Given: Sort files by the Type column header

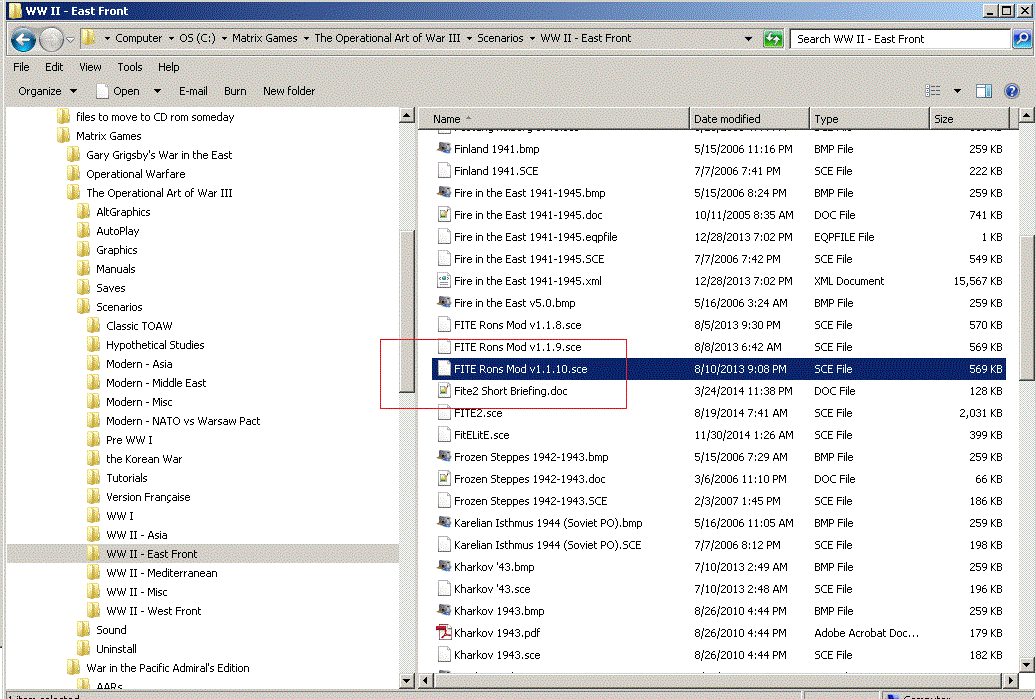Looking at the screenshot, I should (870, 119).
